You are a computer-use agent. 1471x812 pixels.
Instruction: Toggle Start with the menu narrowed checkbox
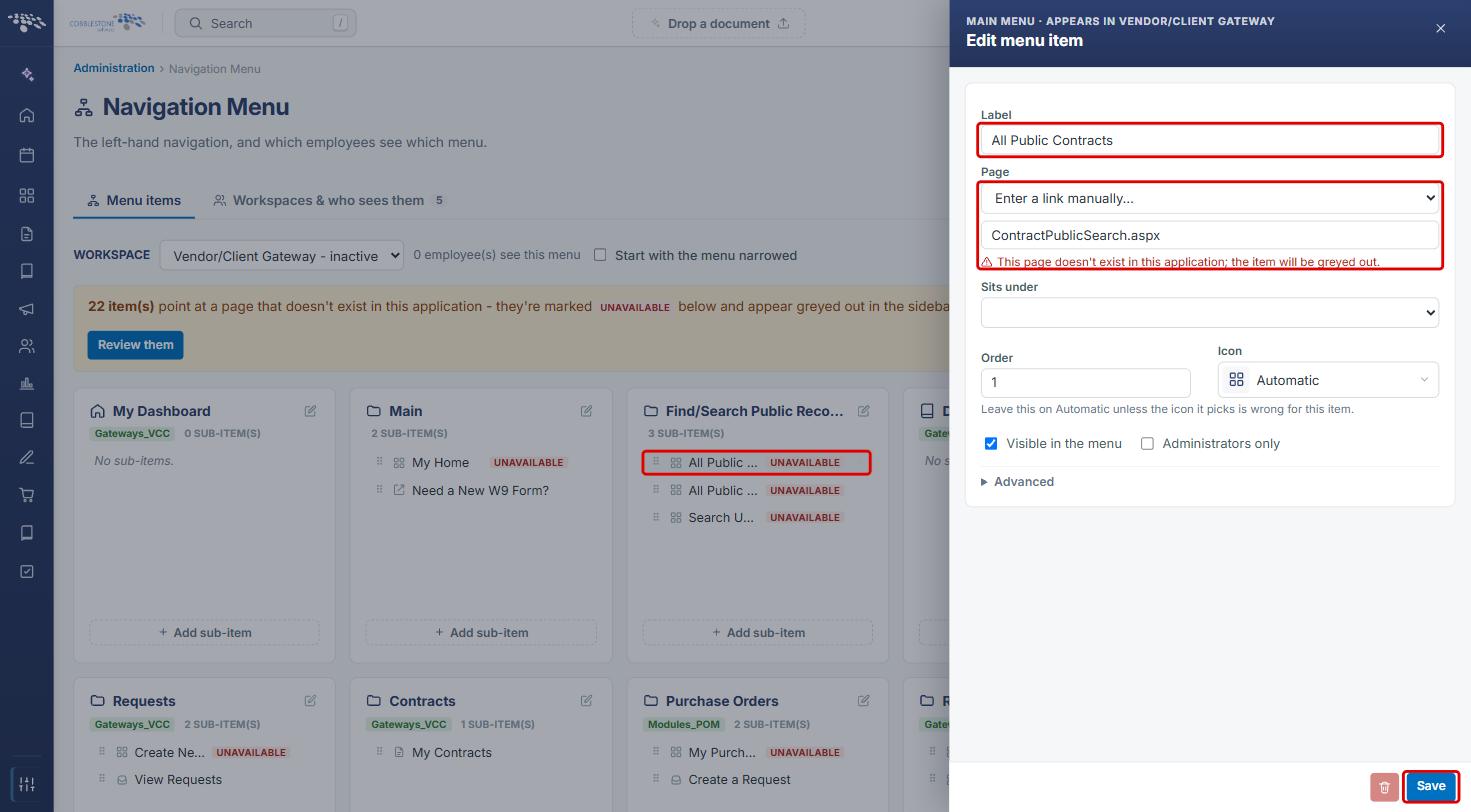600,255
